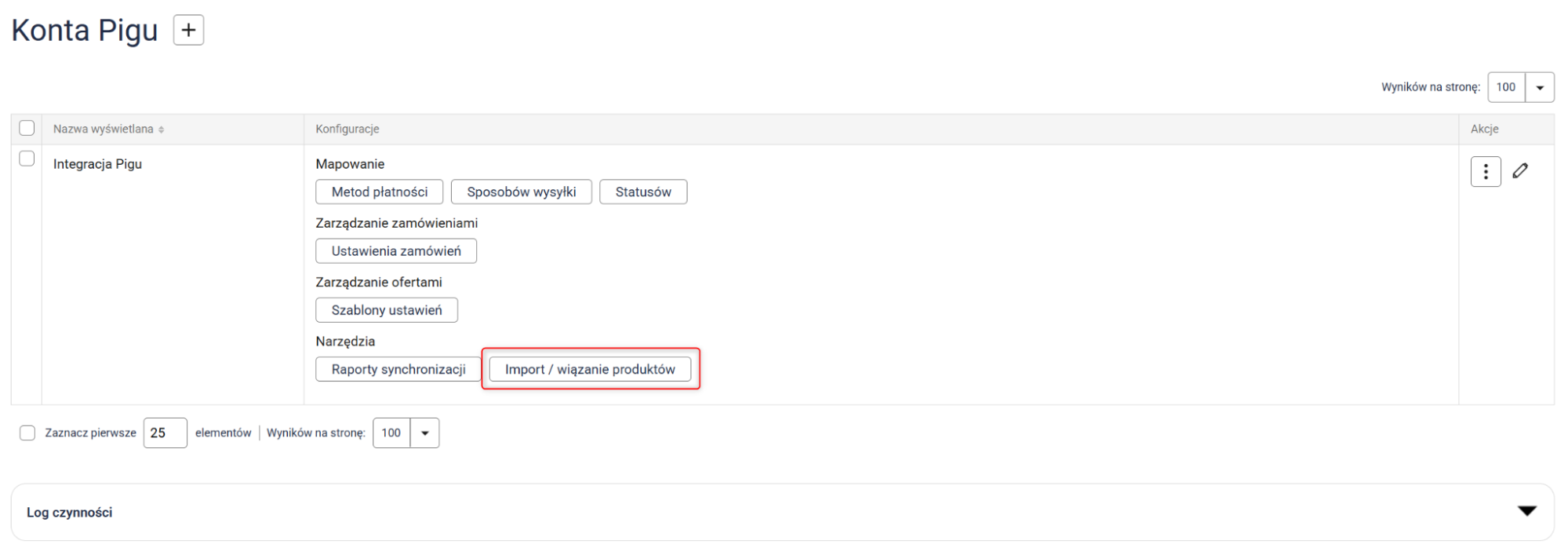Viewport: 1568px width, 555px height.
Task: Enable the Zaznacz pierwsze checkbox
Action: coord(27,433)
